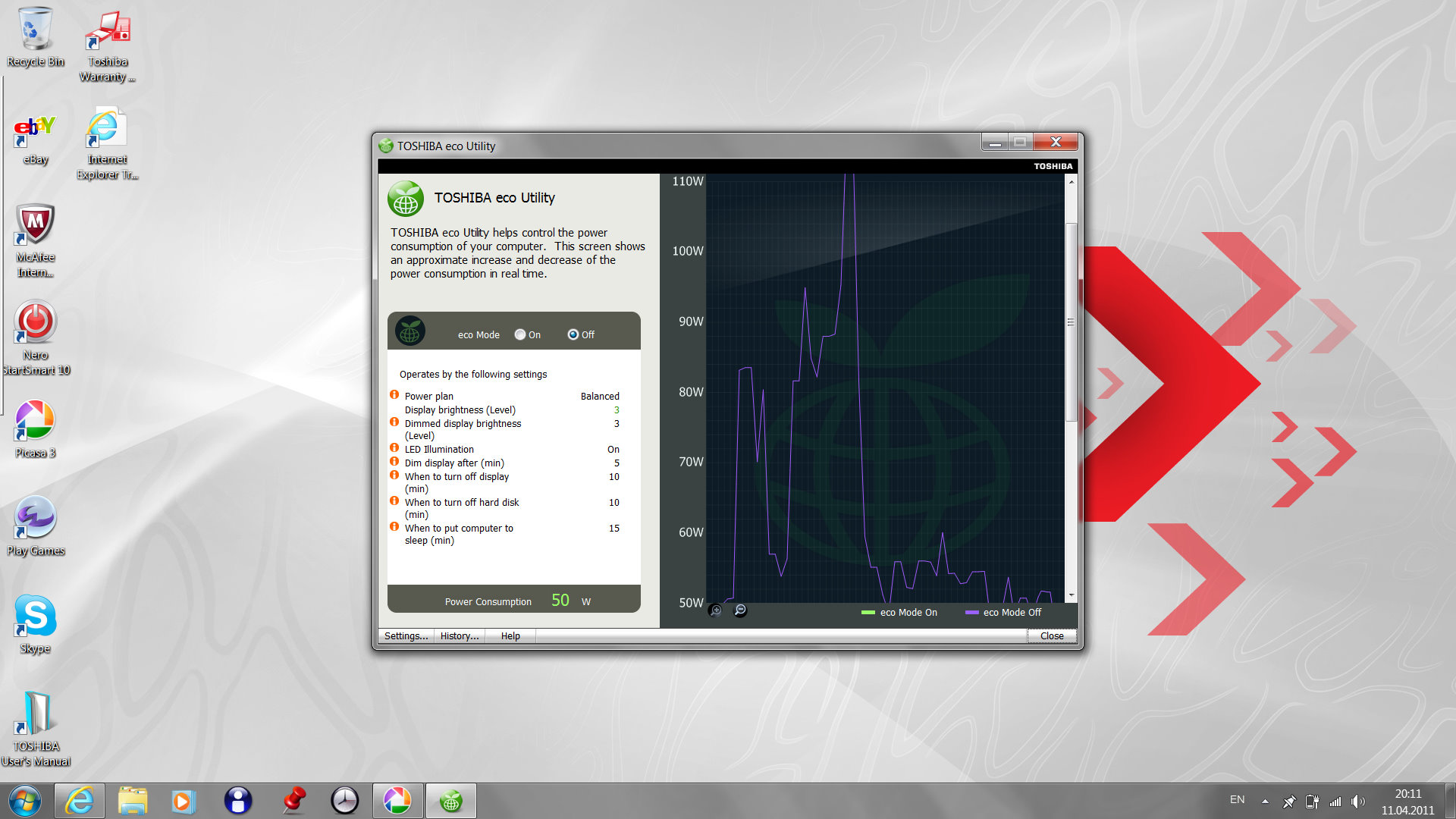Open Internet Explorer from the taskbar
The width and height of the screenshot is (1456, 819).
(x=80, y=801)
